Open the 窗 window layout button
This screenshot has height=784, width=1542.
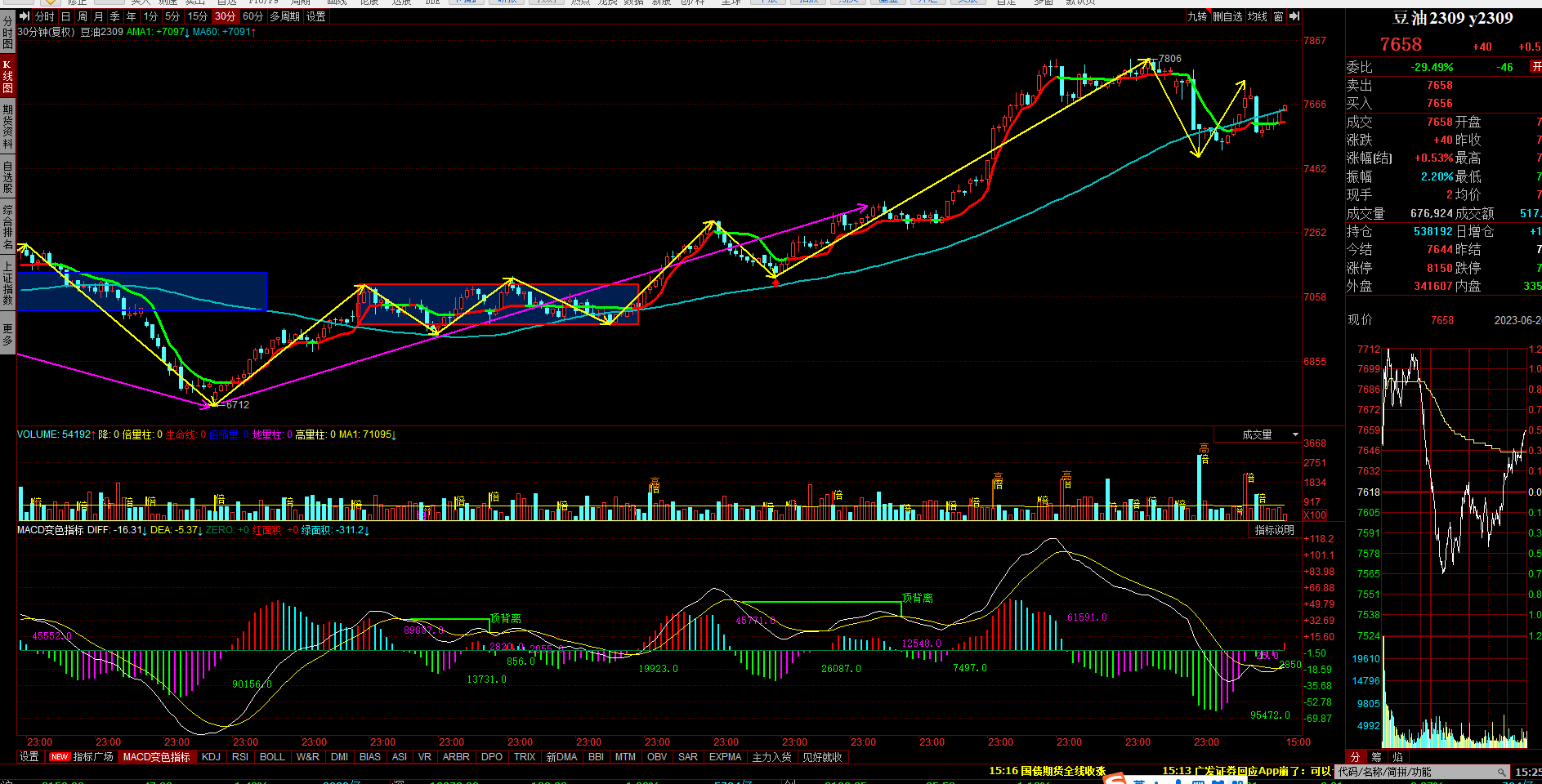tap(1279, 16)
